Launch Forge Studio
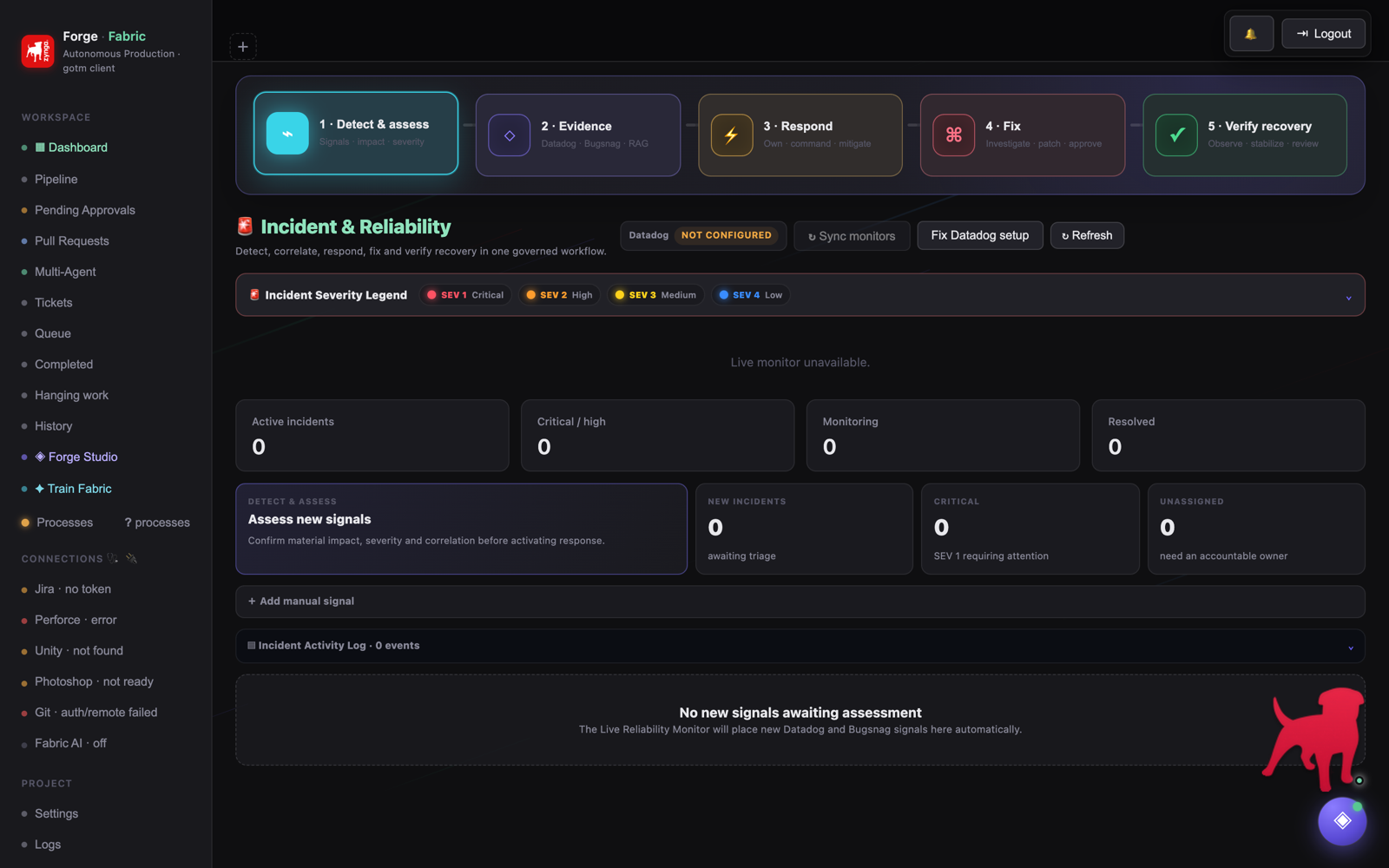The height and width of the screenshot is (868, 1389). tap(76, 457)
